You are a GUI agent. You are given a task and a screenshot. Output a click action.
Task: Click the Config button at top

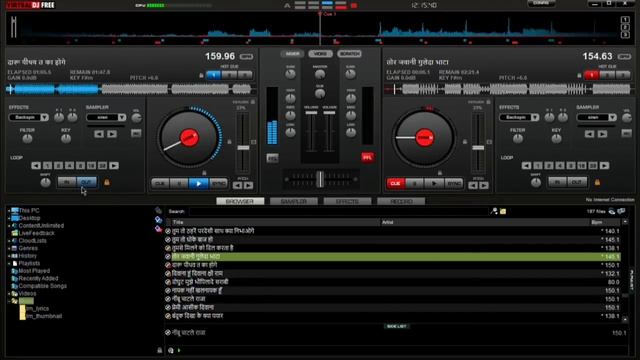click(541, 3)
